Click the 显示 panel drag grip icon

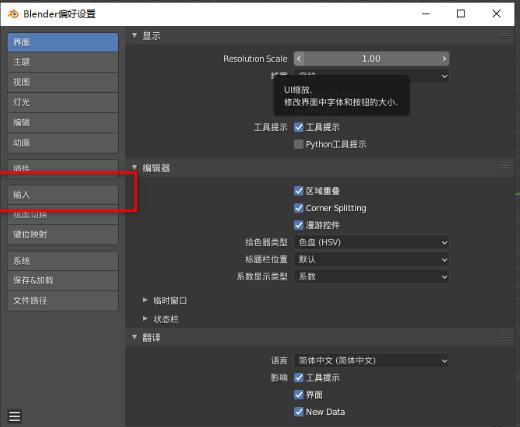504,35
